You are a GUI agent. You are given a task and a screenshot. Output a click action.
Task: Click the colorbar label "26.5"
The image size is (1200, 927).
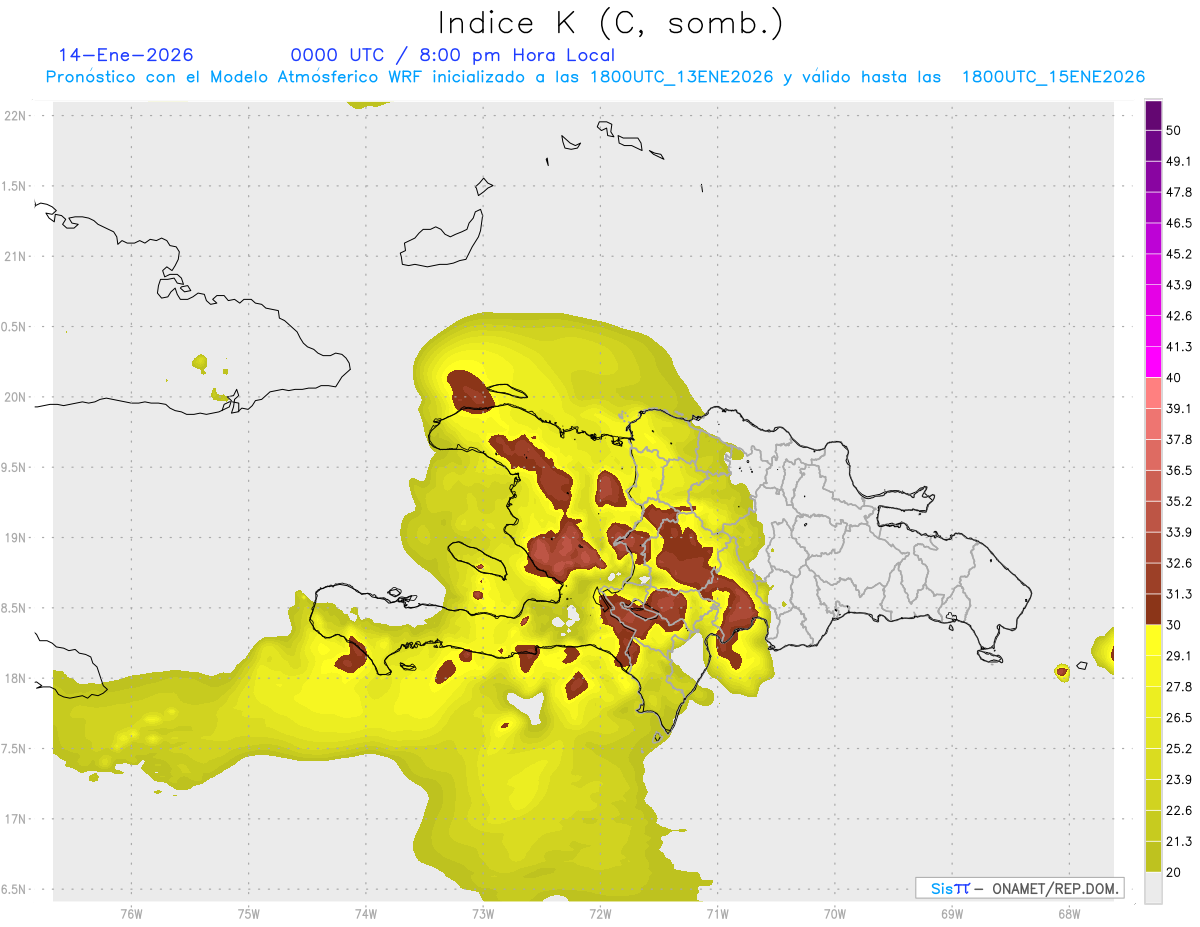pos(1179,717)
